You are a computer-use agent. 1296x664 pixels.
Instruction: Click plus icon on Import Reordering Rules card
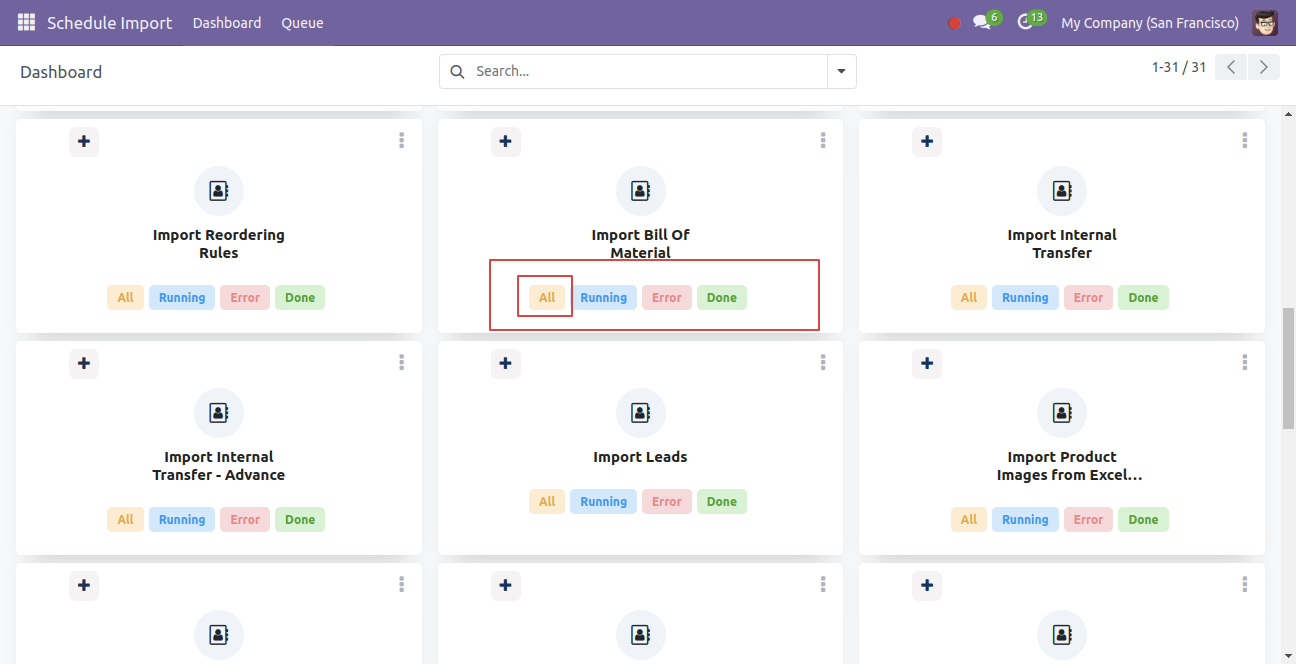[84, 141]
